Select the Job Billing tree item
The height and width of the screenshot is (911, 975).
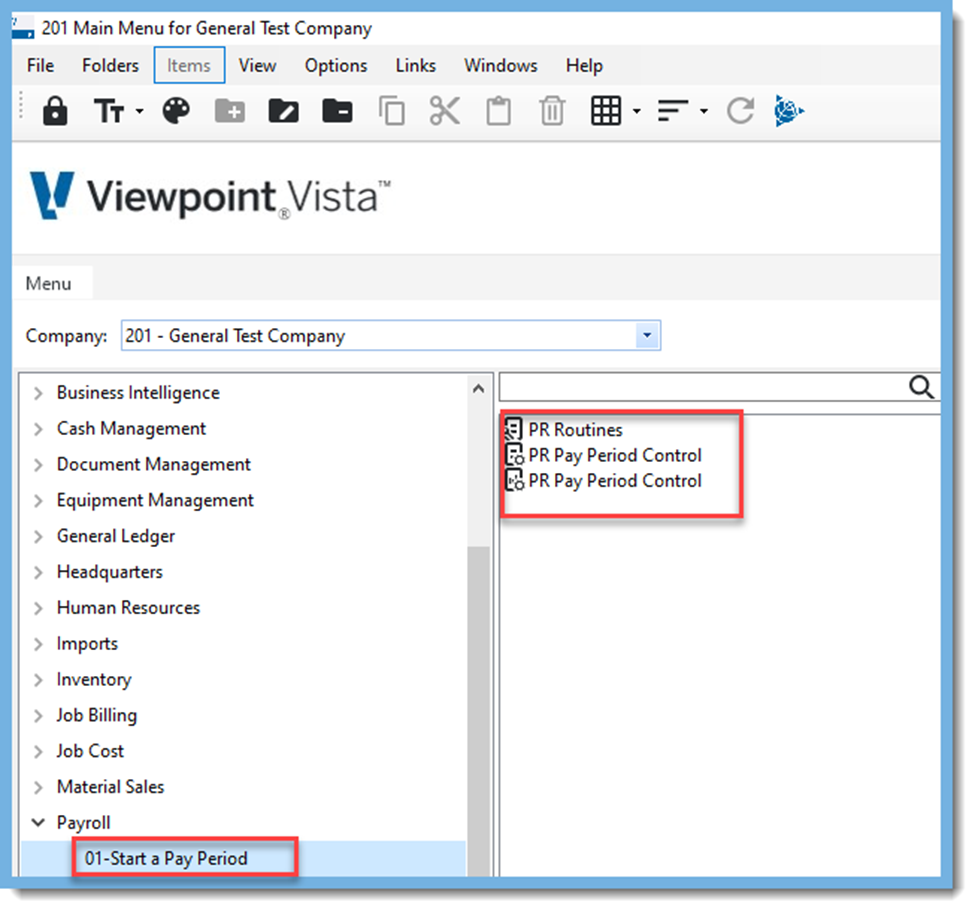(96, 716)
